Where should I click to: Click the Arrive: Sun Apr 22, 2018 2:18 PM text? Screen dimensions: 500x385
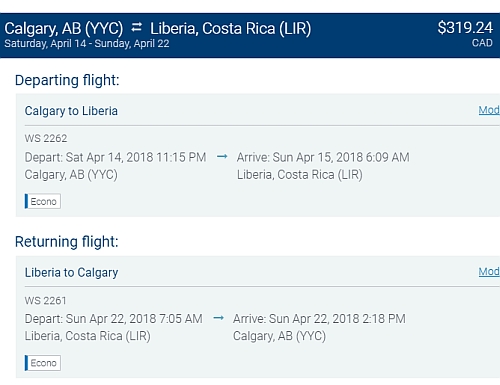click(x=319, y=319)
